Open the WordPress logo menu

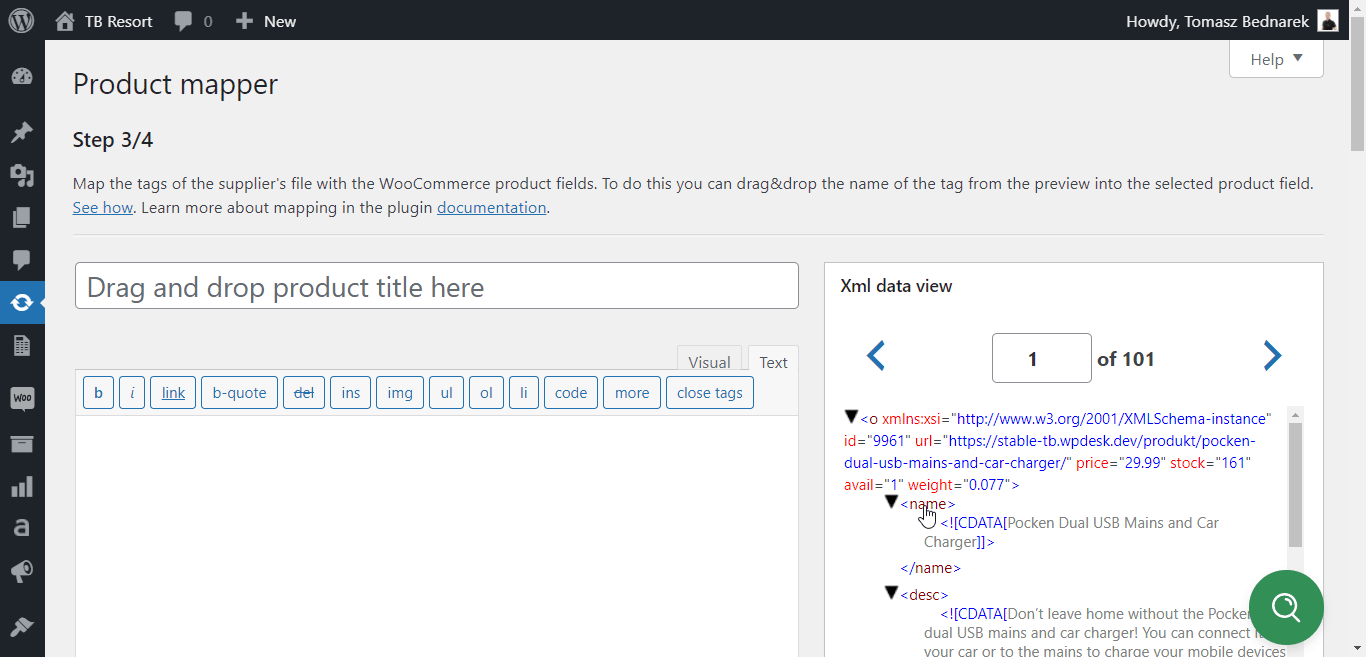(x=21, y=20)
